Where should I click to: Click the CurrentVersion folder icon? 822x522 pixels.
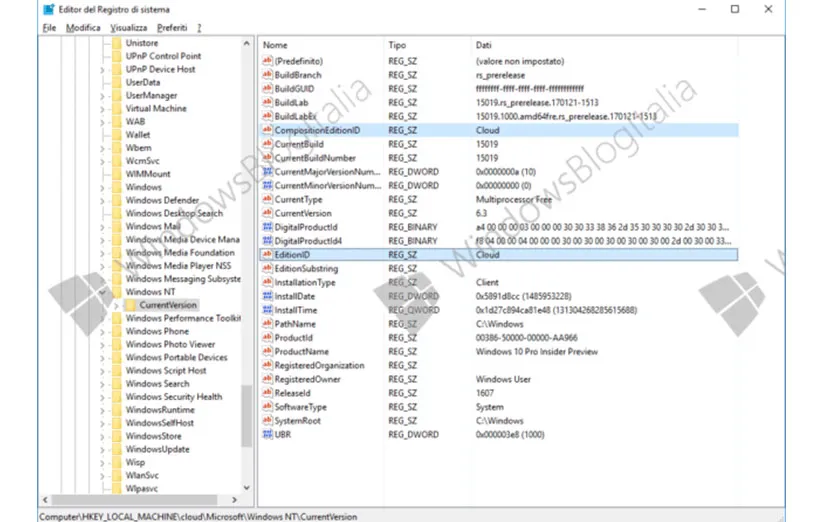click(x=130, y=305)
